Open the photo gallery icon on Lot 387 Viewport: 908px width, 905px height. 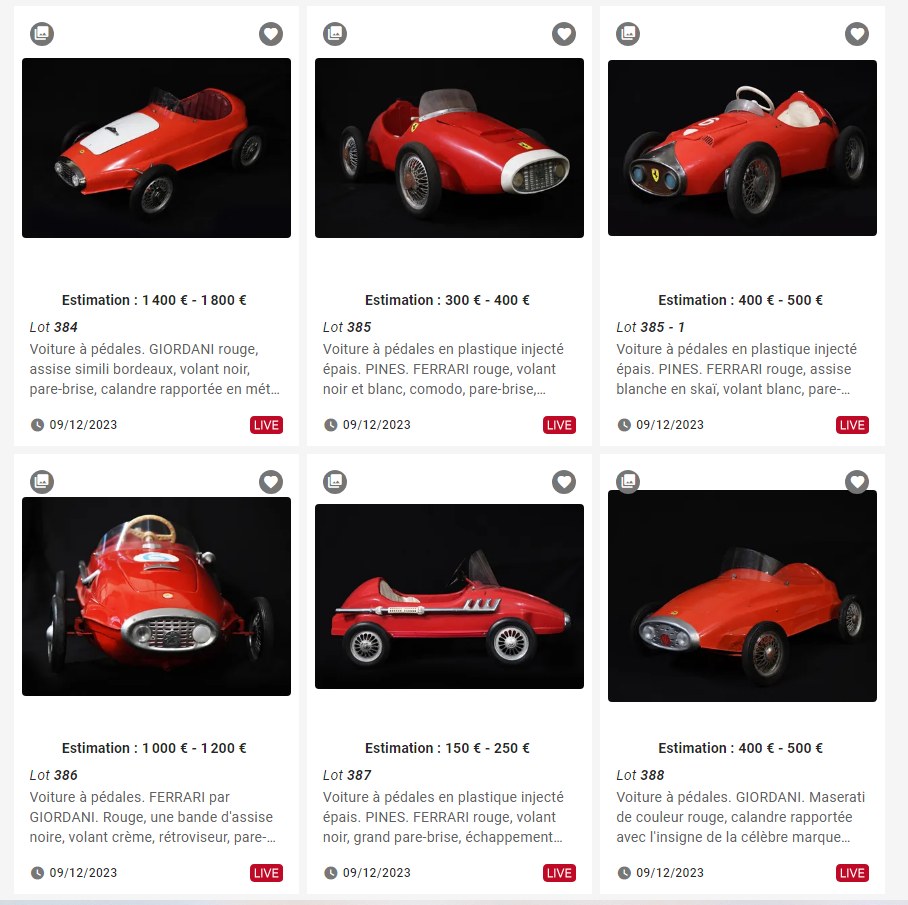click(x=335, y=482)
